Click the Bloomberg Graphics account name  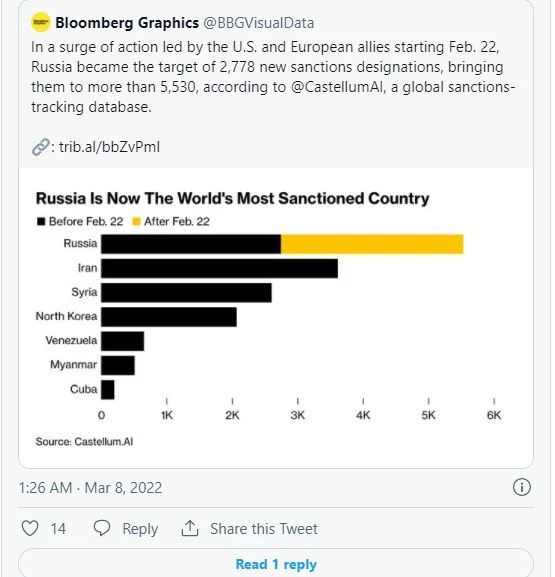tap(127, 23)
